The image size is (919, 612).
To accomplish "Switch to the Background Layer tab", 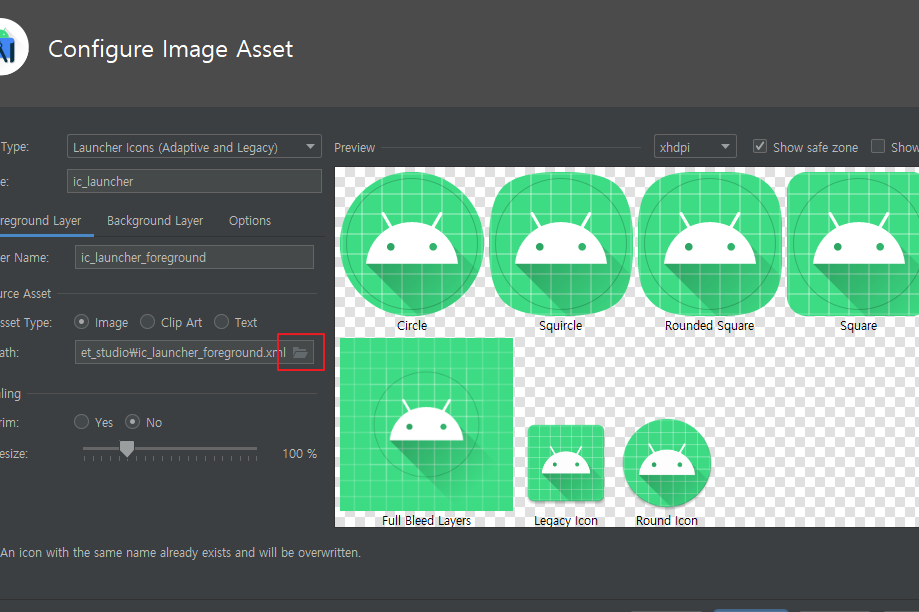I will [155, 221].
